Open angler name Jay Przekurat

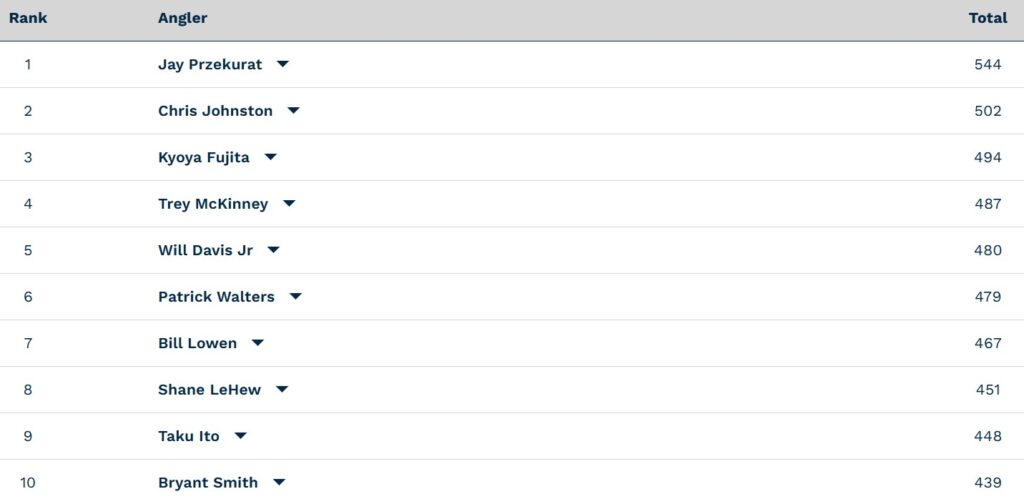(210, 65)
